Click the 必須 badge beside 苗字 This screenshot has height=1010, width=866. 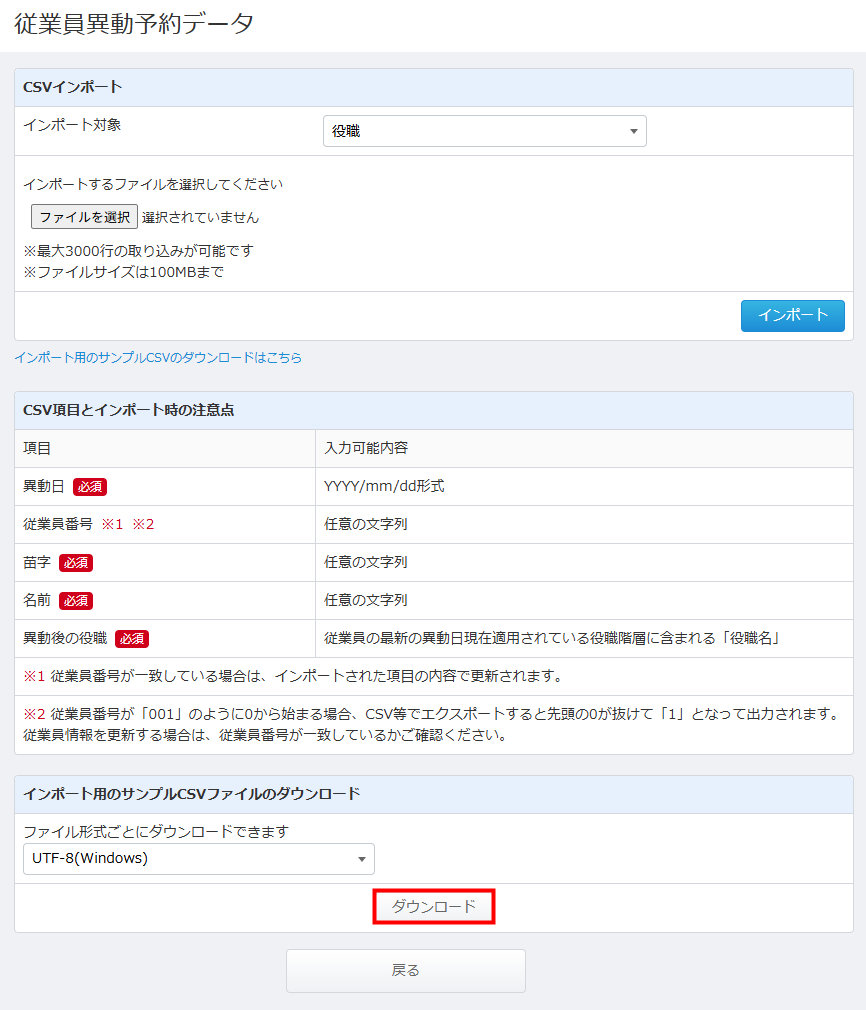point(76,563)
